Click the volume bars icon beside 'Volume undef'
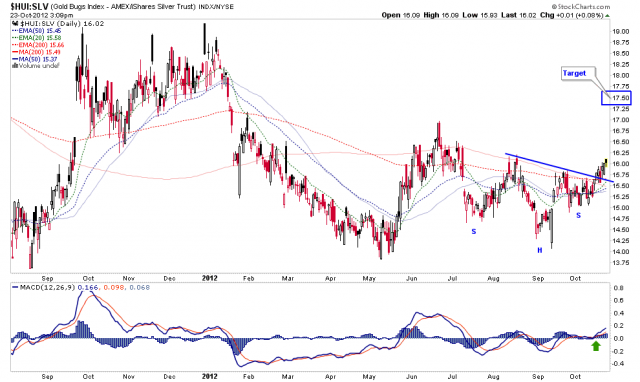640x382 pixels. point(16,65)
